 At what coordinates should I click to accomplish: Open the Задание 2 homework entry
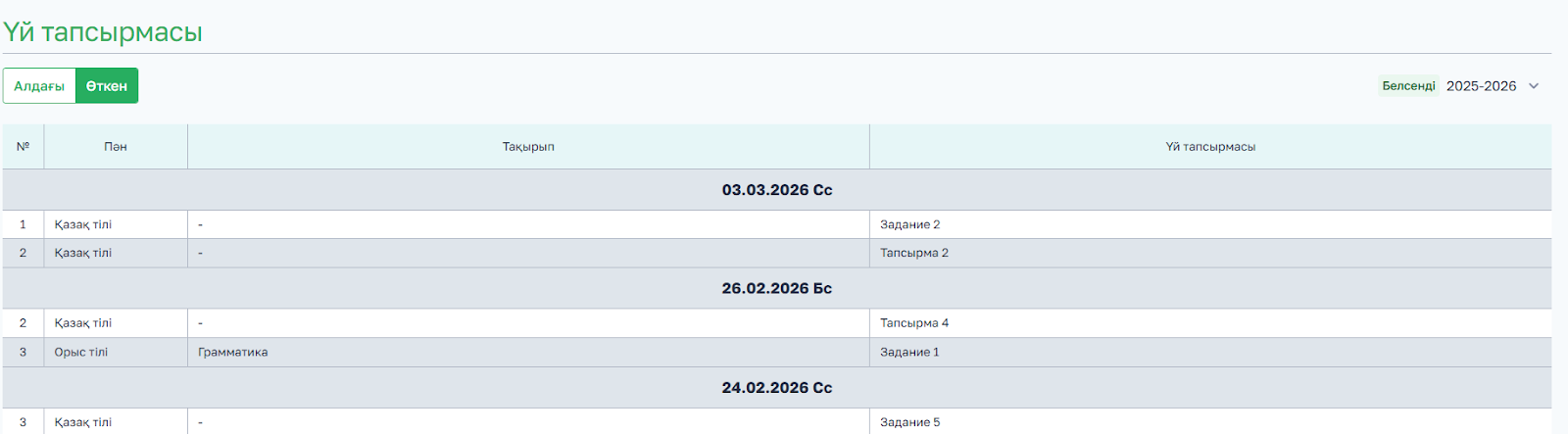909,225
